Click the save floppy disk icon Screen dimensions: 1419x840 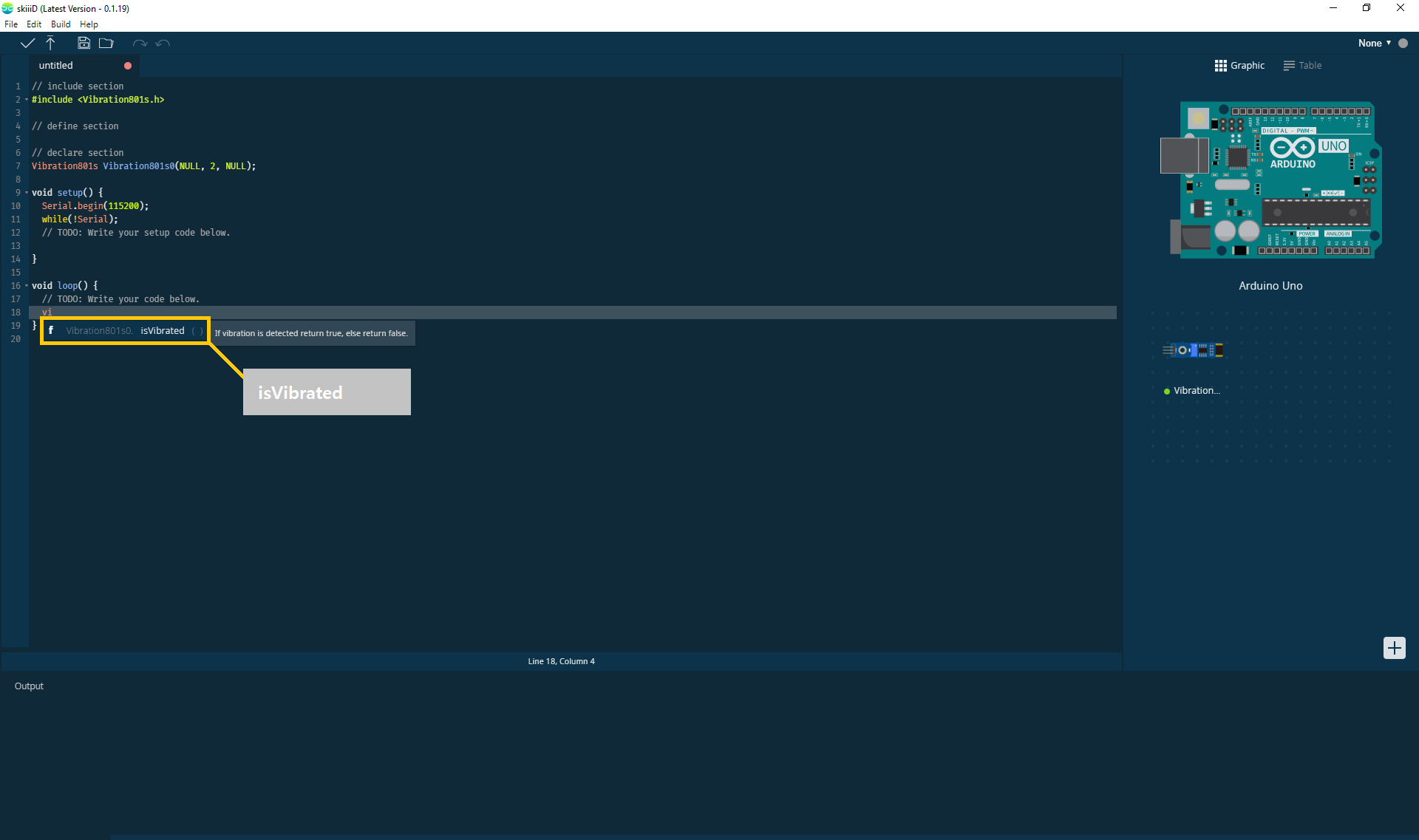click(x=84, y=44)
